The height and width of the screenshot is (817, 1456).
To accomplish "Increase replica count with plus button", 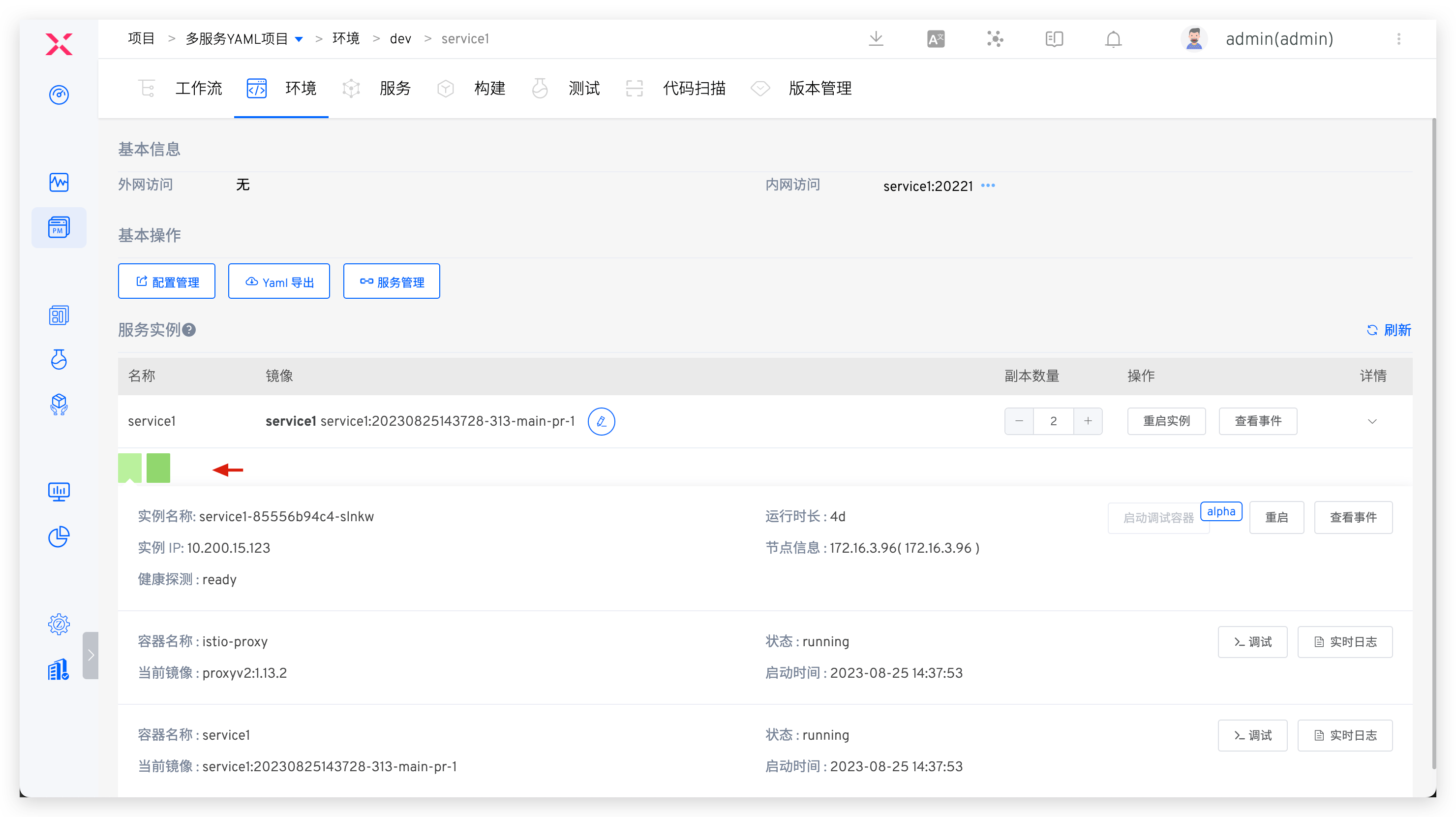I will tap(1088, 421).
